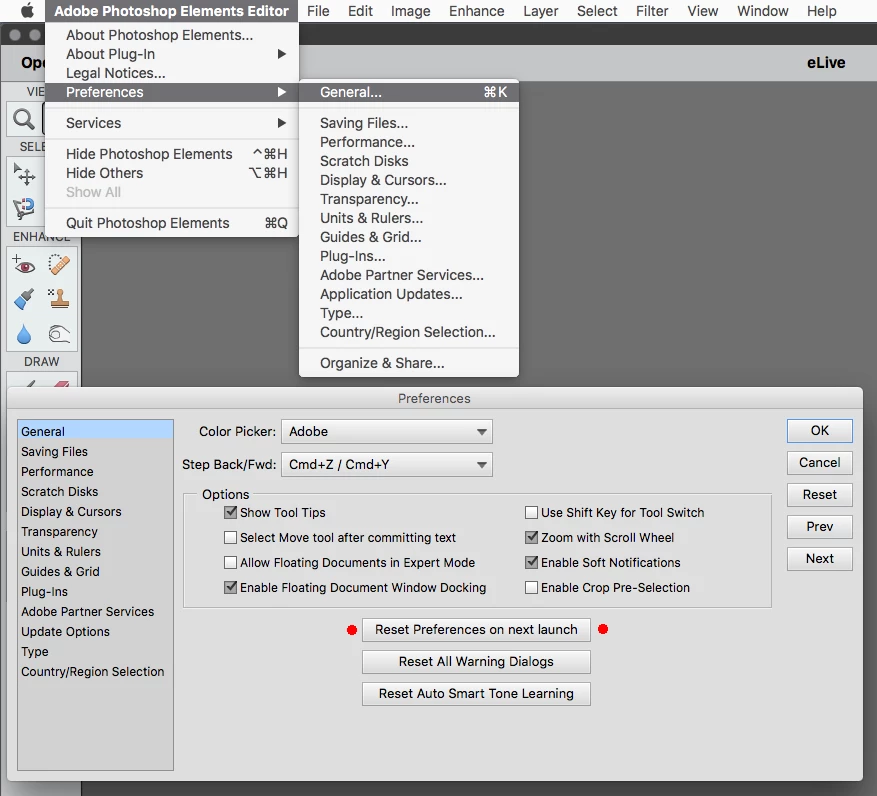Expand the Services submenu arrow
Viewport: 877px width, 796px height.
[x=282, y=123]
